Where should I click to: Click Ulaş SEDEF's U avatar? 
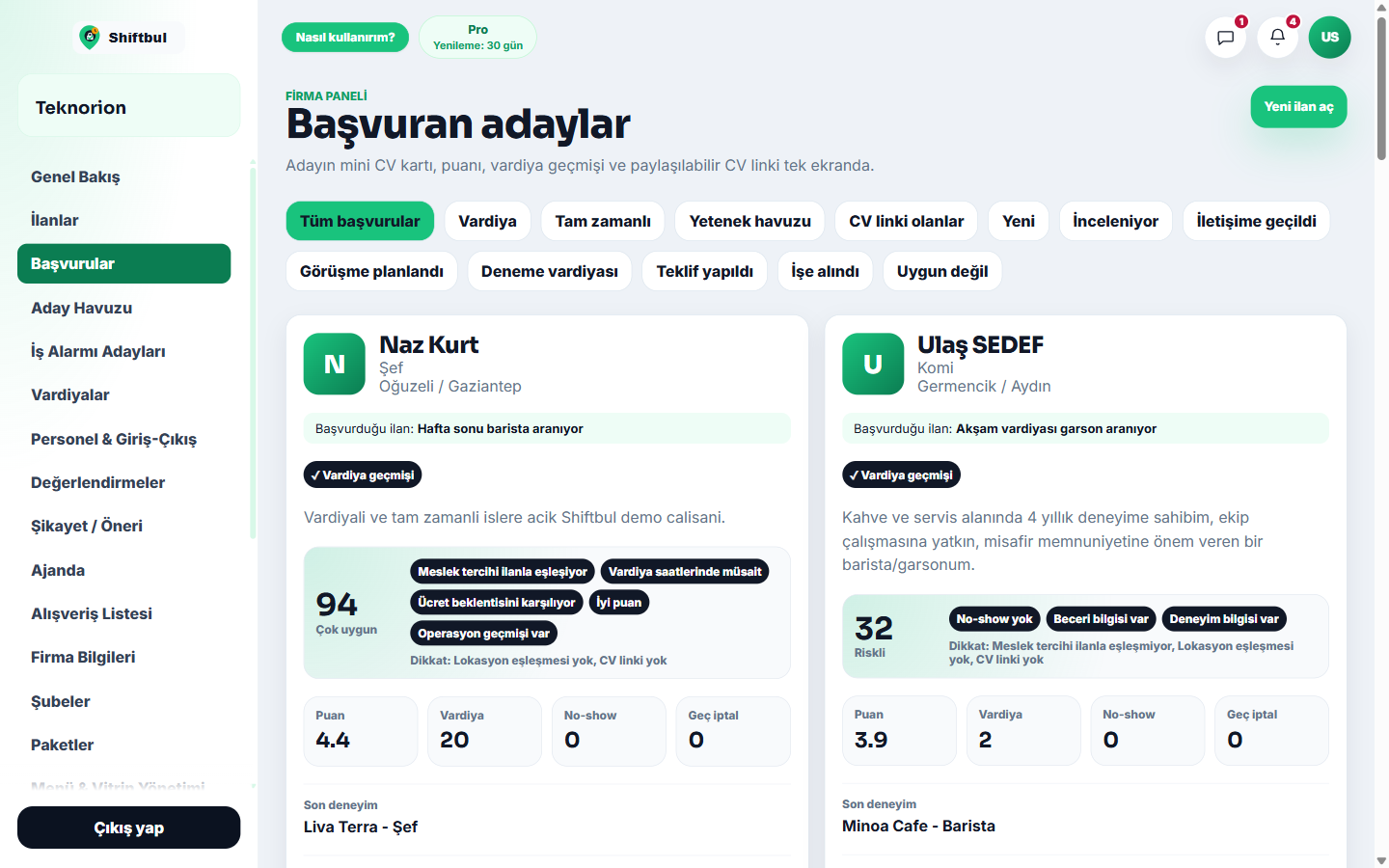tap(872, 364)
